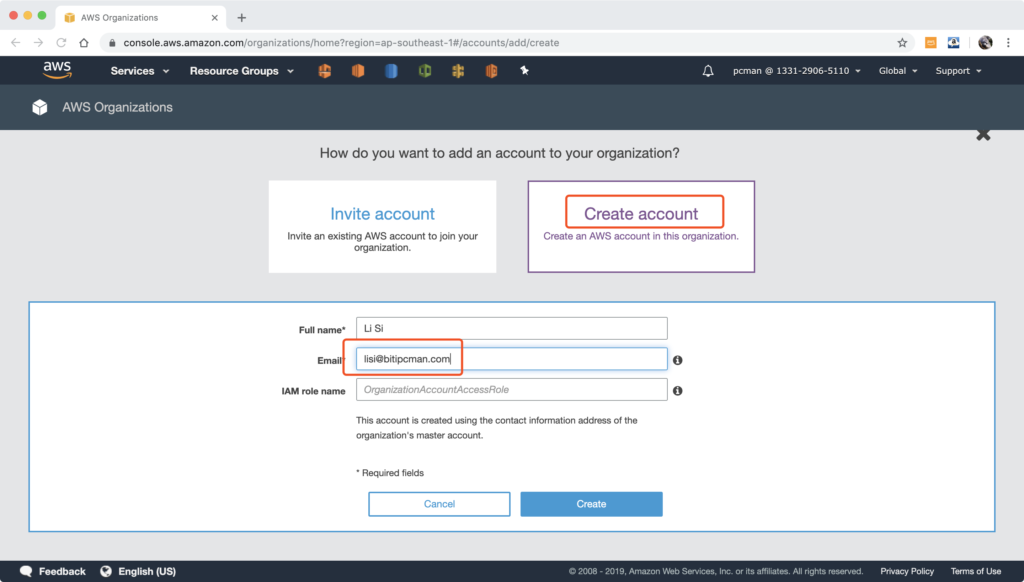Open the Support dropdown

958,71
